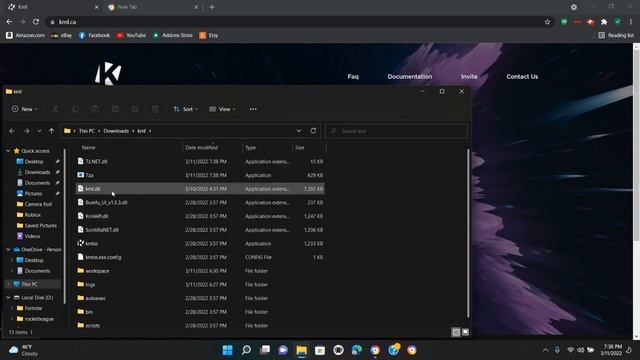Switch to large thumbnails view icon

point(465,332)
